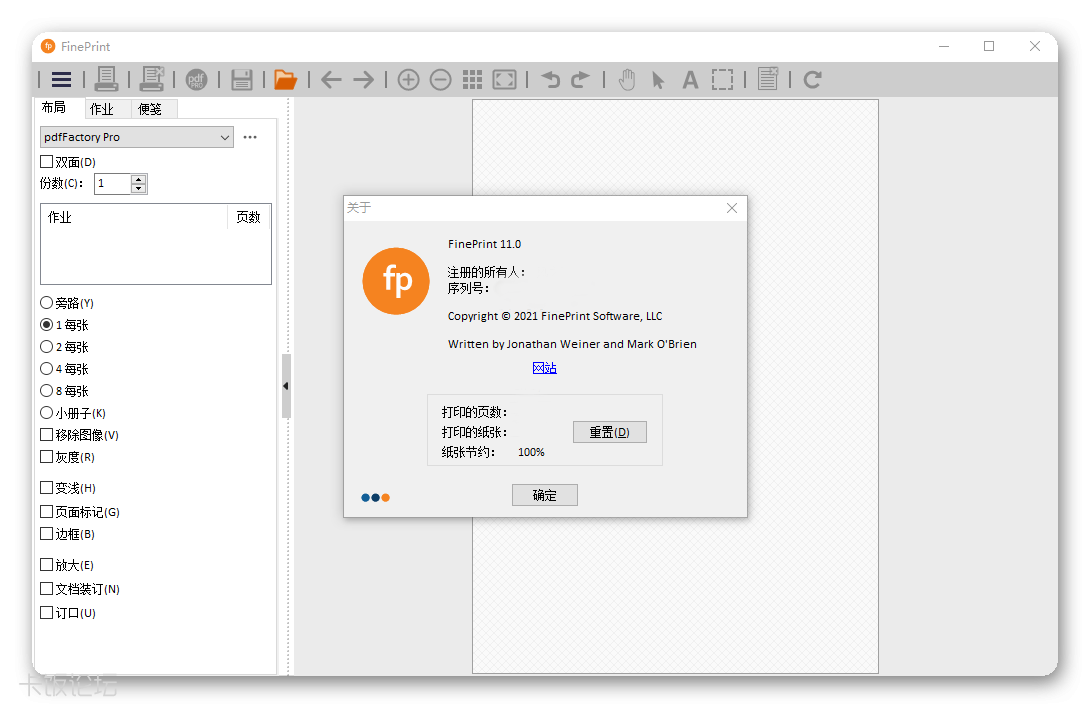The height and width of the screenshot is (708, 1090).
Task: Toggle the 放大(E) checkbox
Action: click(x=47, y=564)
